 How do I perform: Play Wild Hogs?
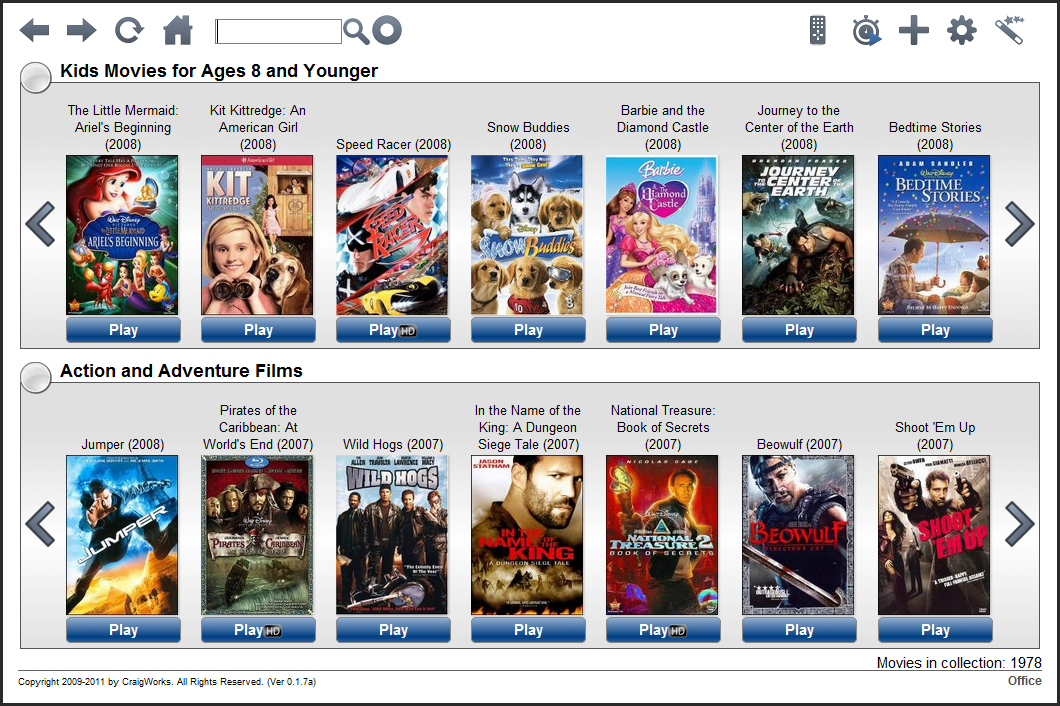[393, 630]
